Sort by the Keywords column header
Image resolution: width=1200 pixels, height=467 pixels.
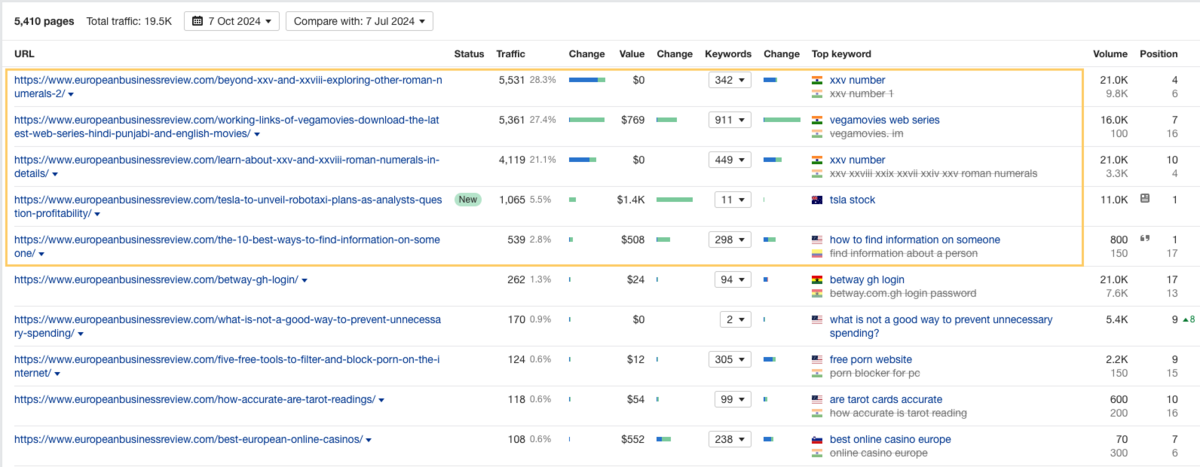click(x=728, y=54)
